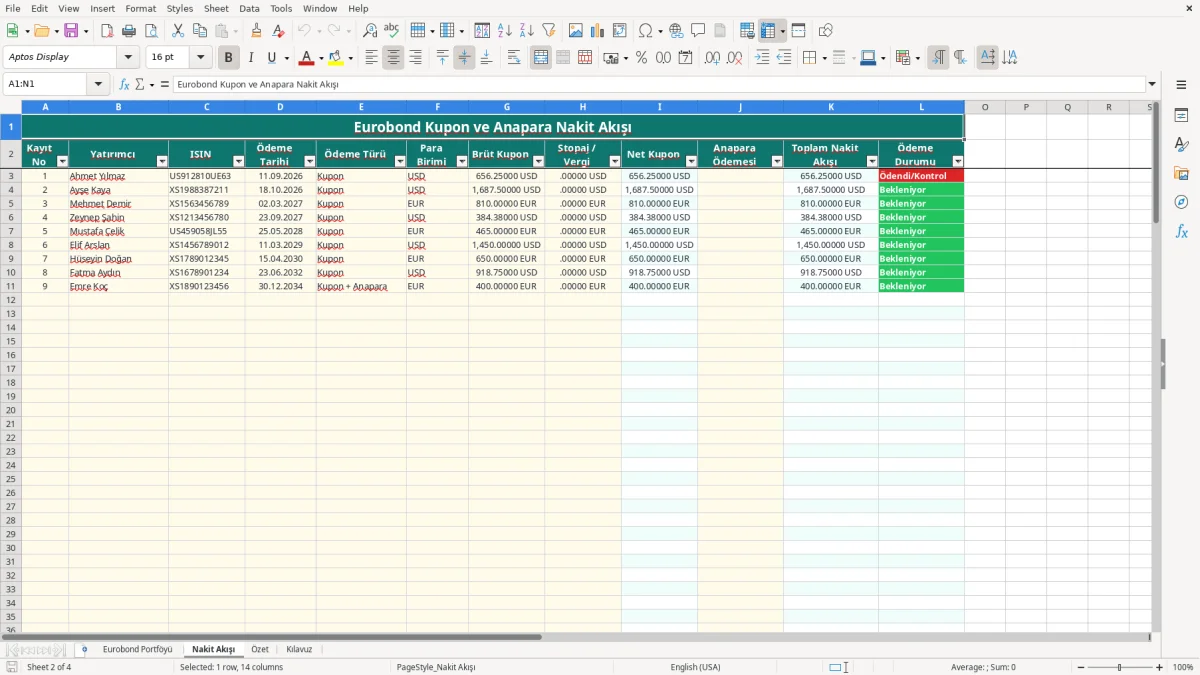1200x675 pixels.
Task: Open the filter dropdown on the Yatırımcı column
Action: tap(162, 161)
